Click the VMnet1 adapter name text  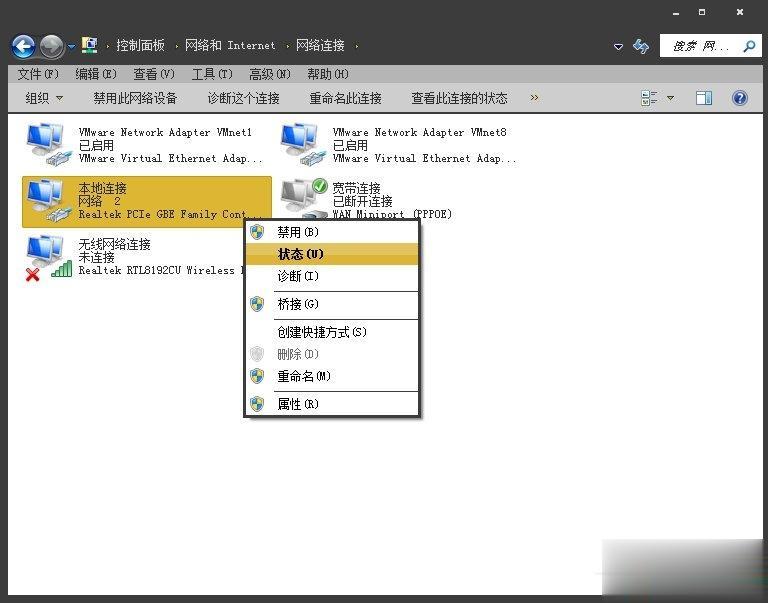pos(165,132)
